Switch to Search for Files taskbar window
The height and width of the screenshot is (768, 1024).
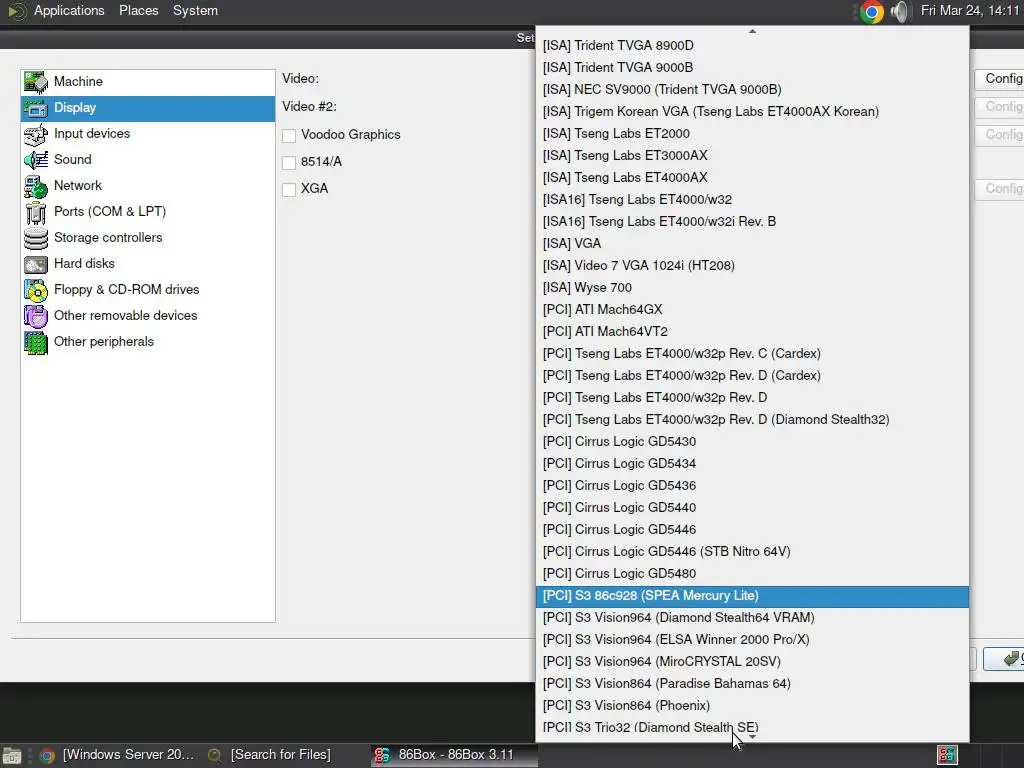(x=269, y=755)
